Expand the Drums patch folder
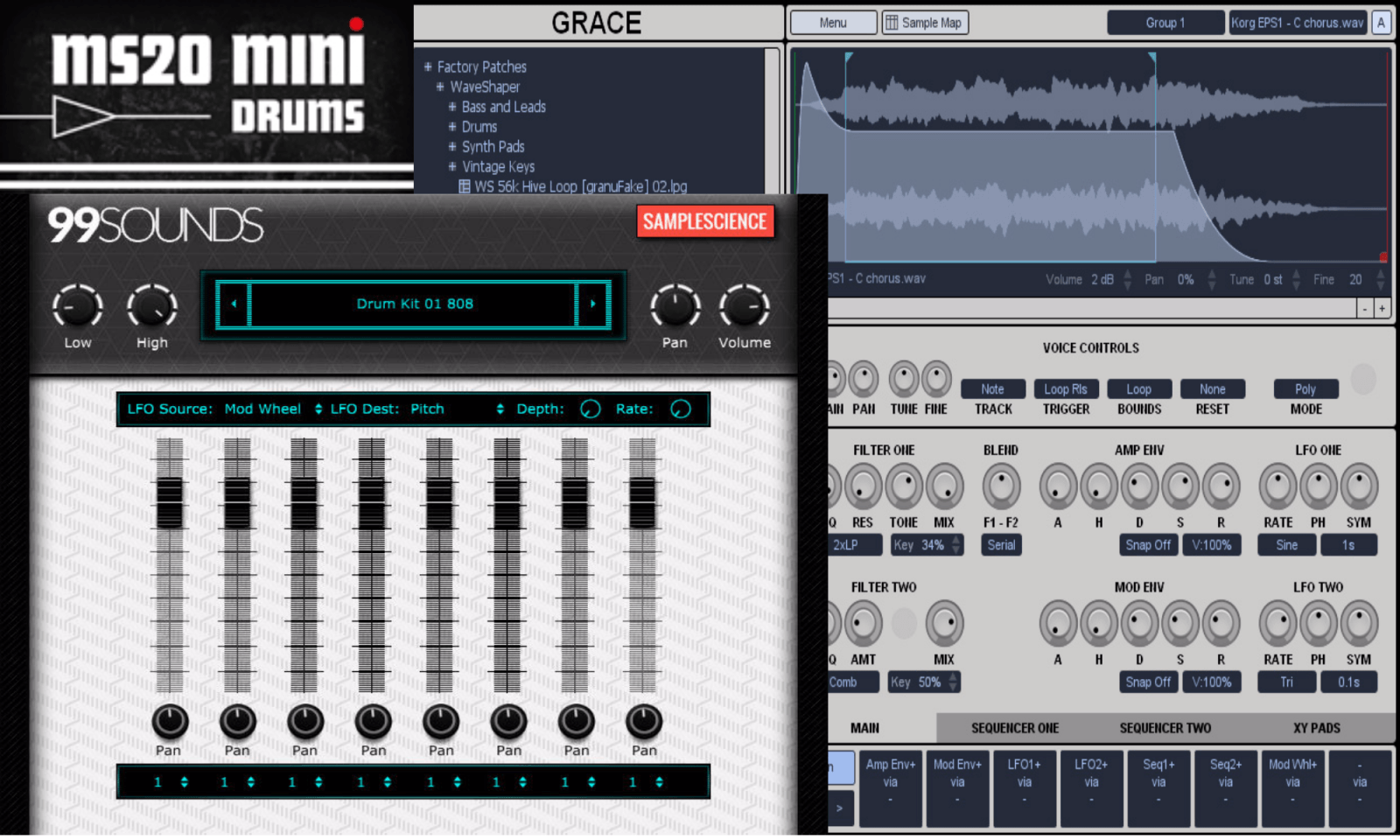Screen dimensions: 1400x840 tap(452, 127)
